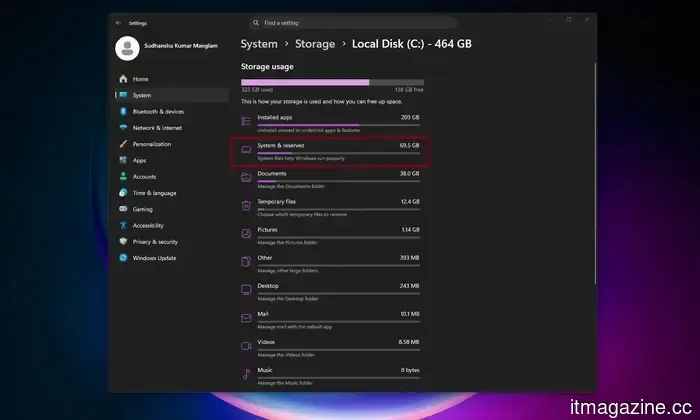
Task: Click the 12.4 GB size value
Action: [x=410, y=202]
